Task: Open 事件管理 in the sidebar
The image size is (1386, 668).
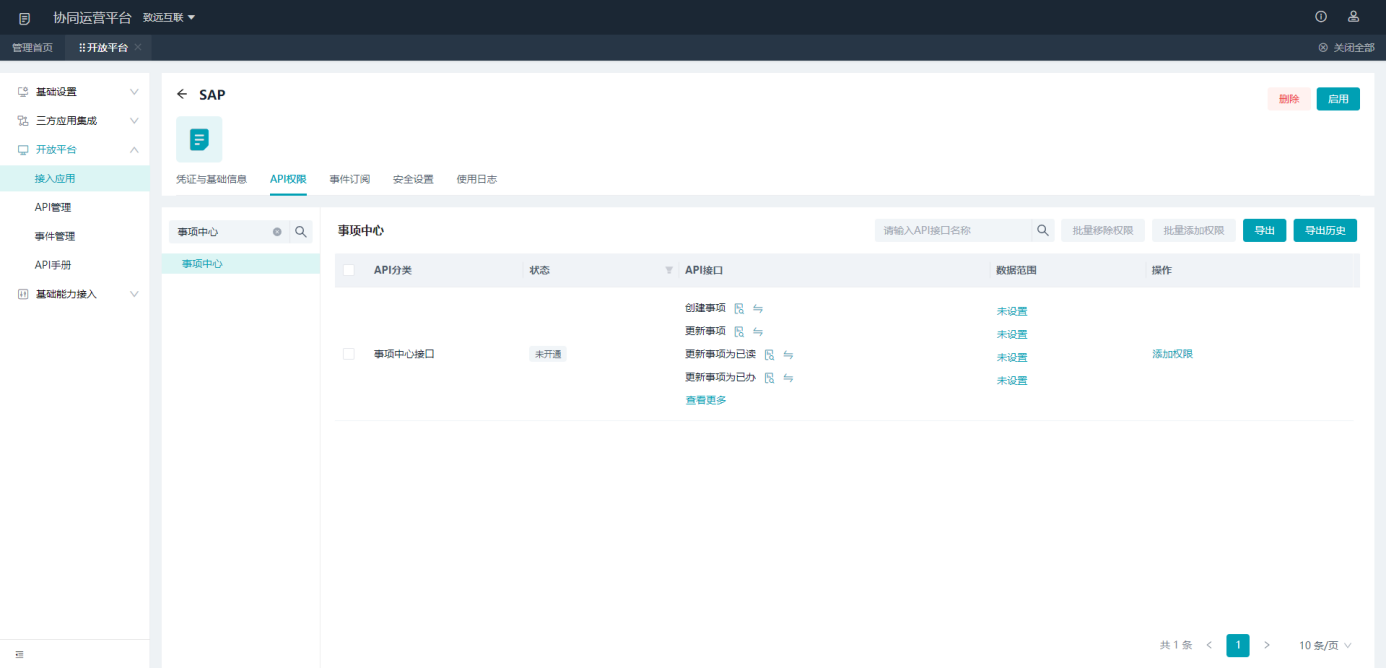Action: [75, 237]
